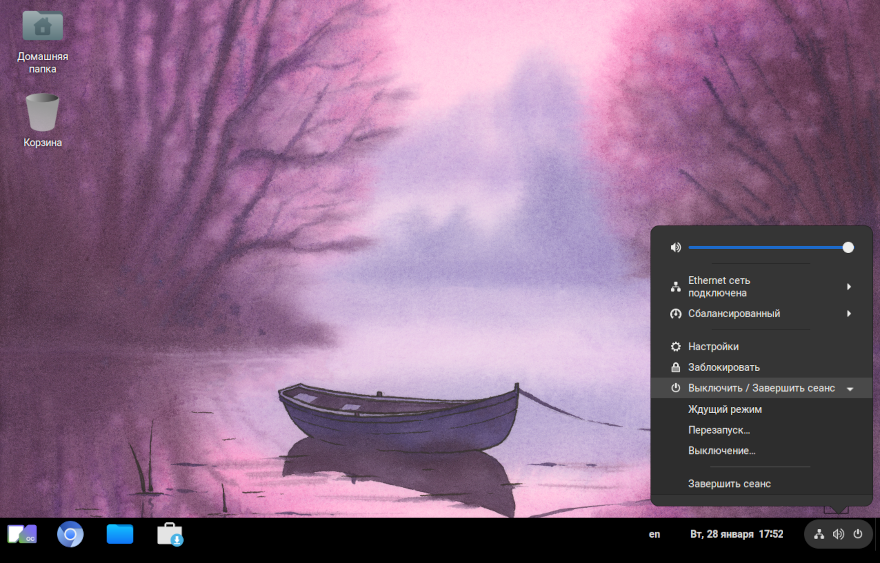880x563 pixels.
Task: Set volume slider to the middle
Action: coord(768,247)
